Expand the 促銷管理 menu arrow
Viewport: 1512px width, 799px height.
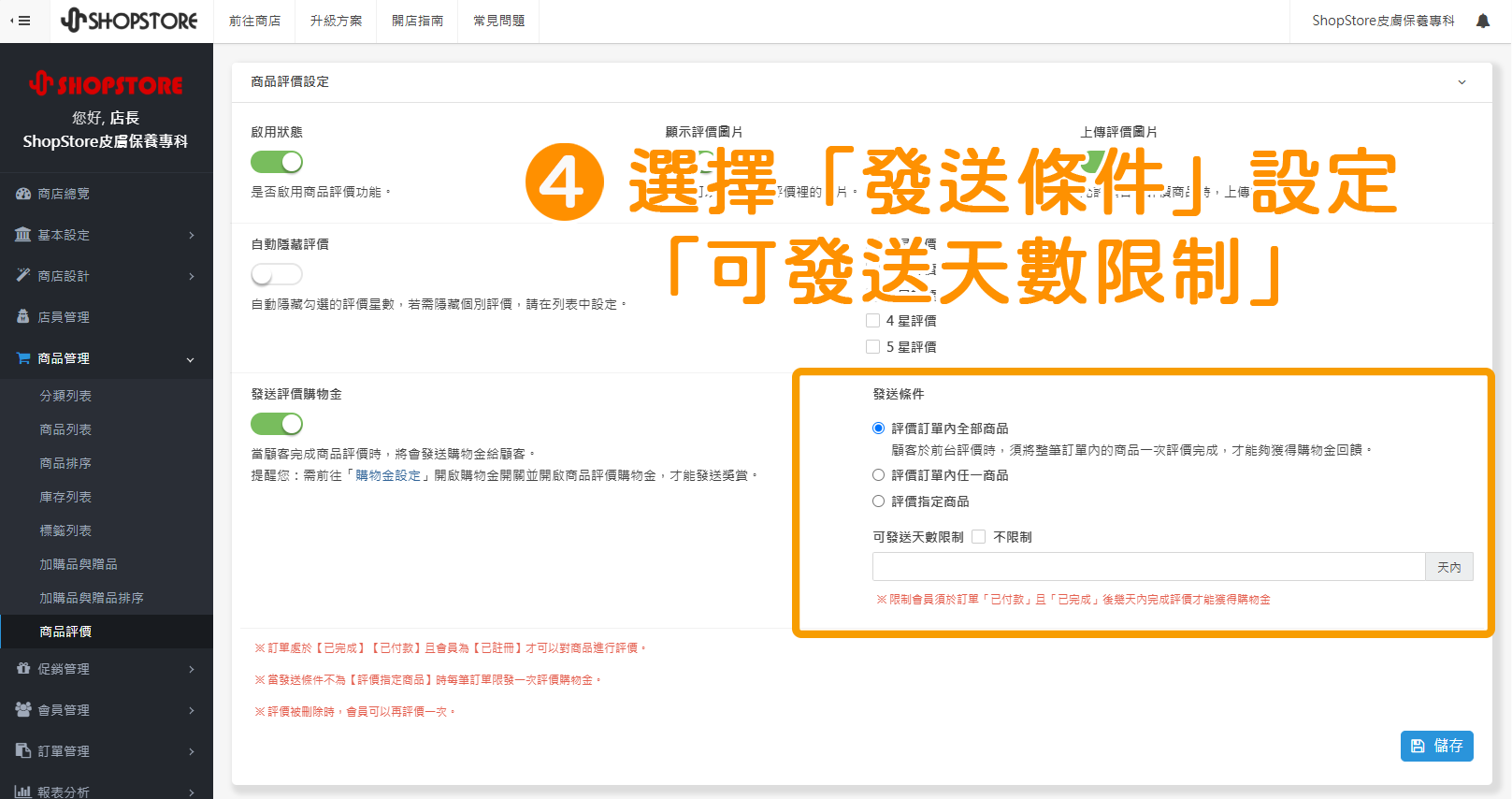pyautogui.click(x=192, y=669)
